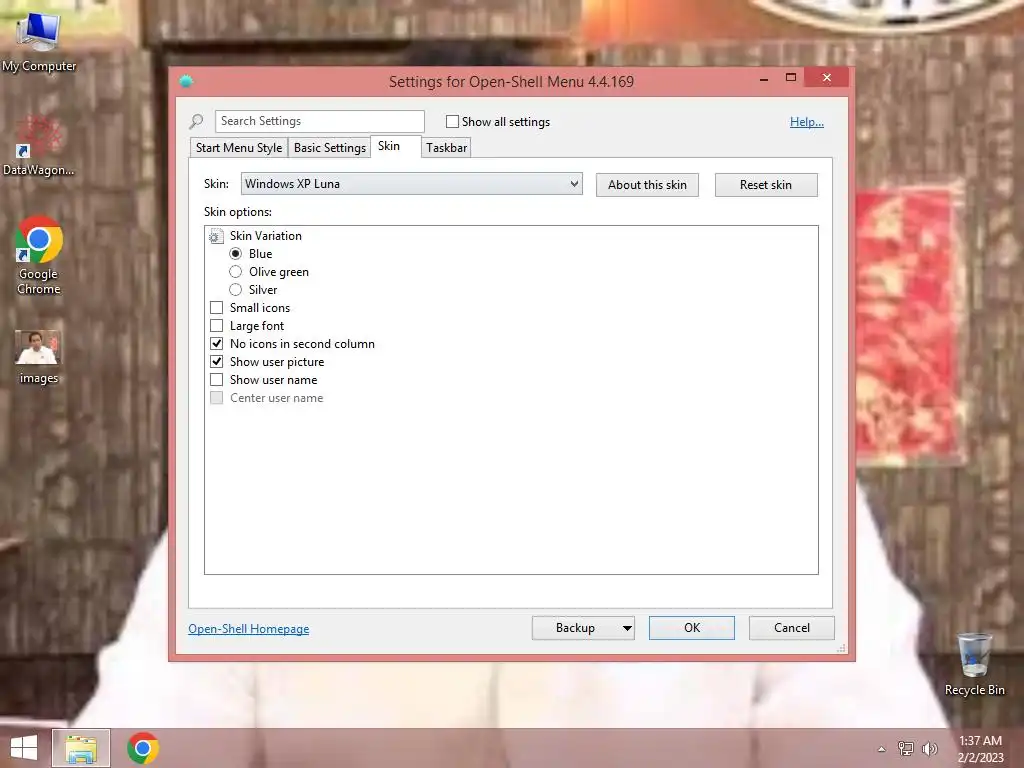Open the Help link
The height and width of the screenshot is (768, 1024).
coord(807,121)
